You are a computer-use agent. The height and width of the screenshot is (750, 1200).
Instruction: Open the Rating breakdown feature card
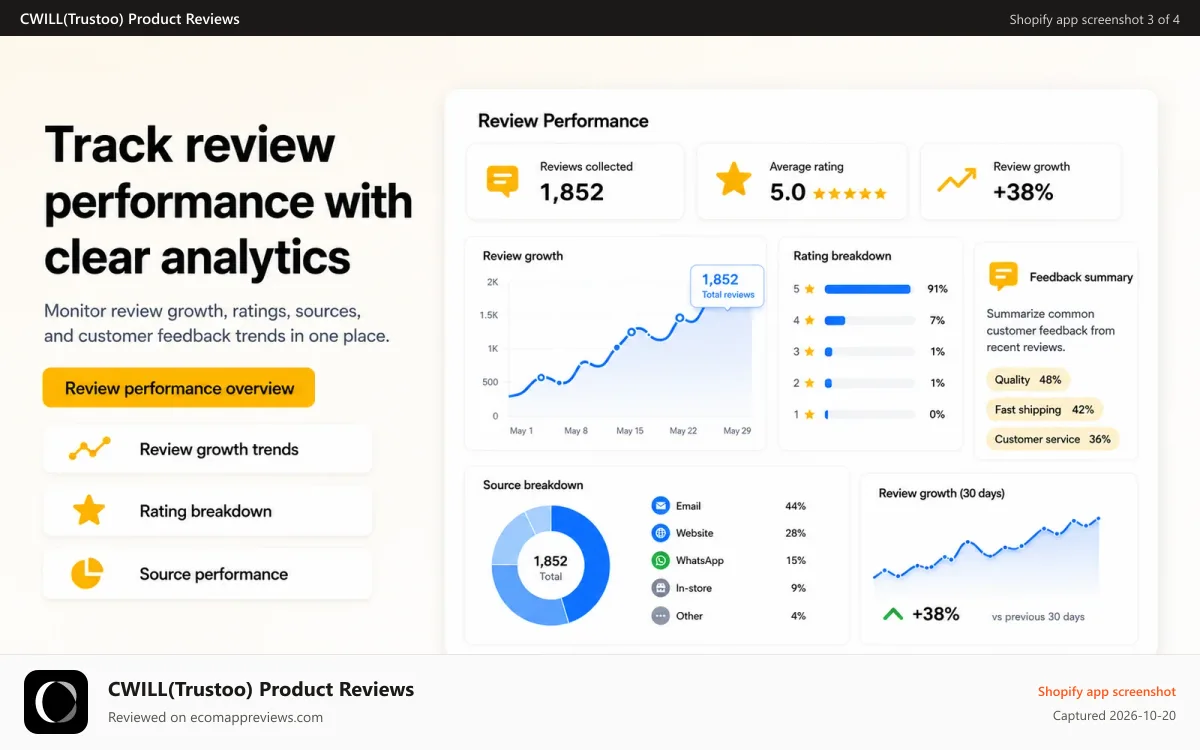[x=207, y=511]
